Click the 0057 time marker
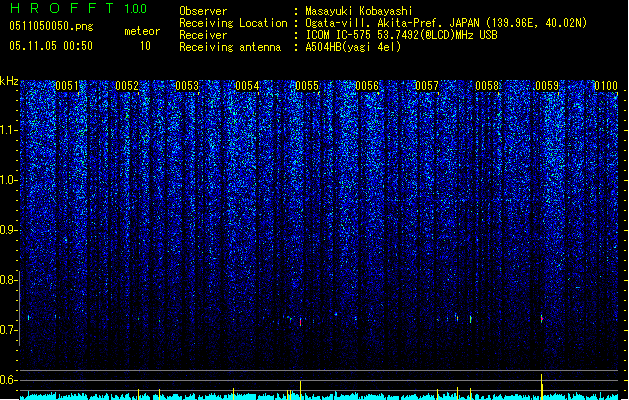 pos(427,86)
